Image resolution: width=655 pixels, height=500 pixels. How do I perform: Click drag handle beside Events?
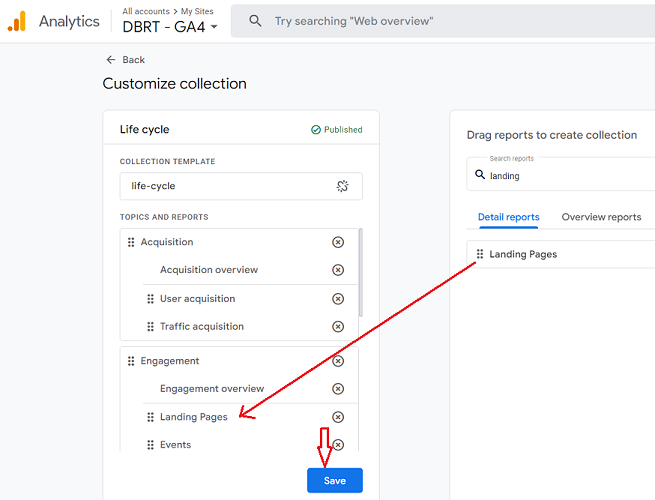click(150, 445)
